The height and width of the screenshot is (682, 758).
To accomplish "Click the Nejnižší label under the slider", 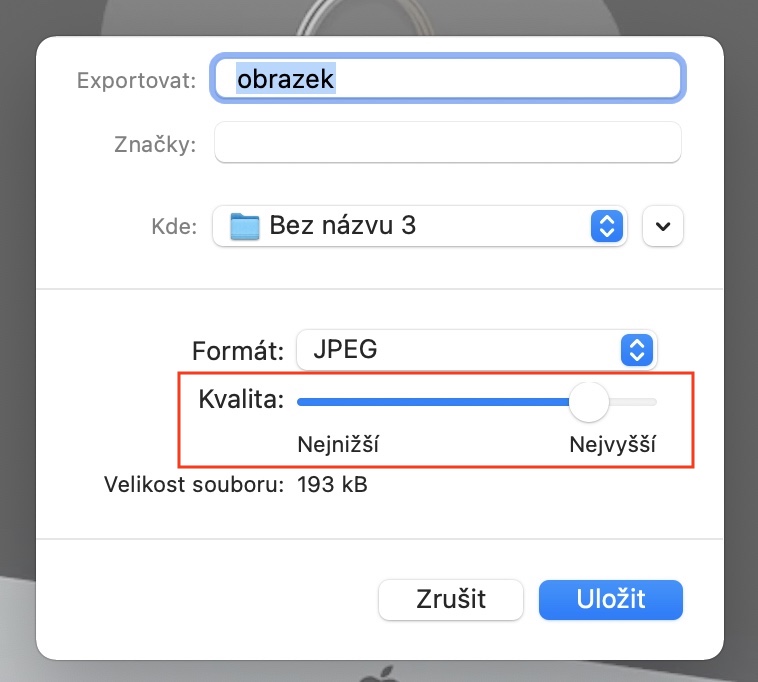I will (338, 444).
